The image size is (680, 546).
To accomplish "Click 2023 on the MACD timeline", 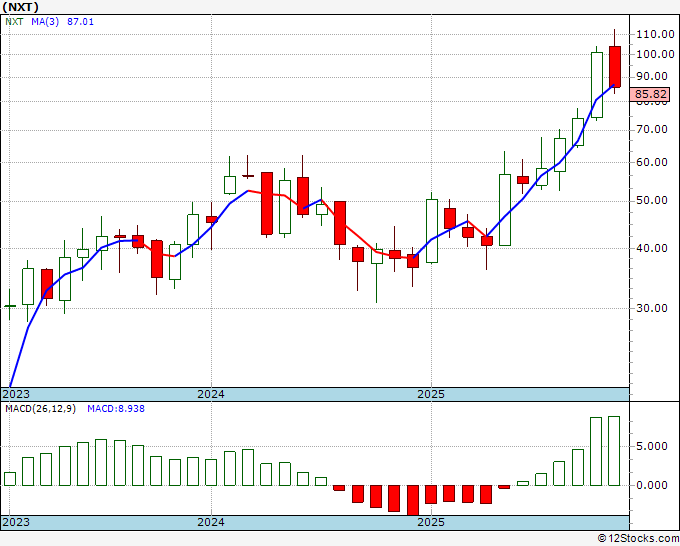I will (16, 522).
